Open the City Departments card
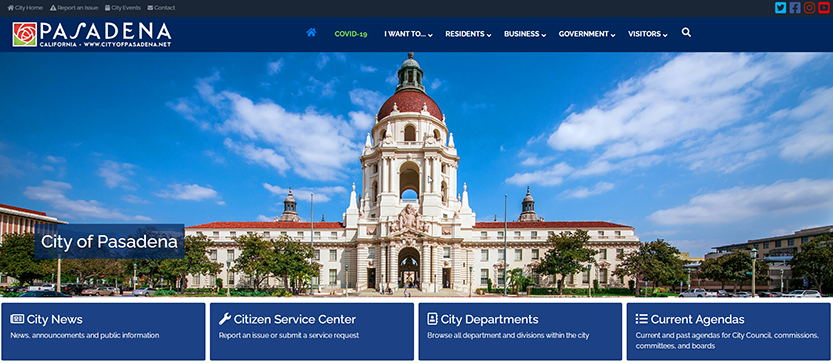The image size is (833, 364). click(x=520, y=332)
